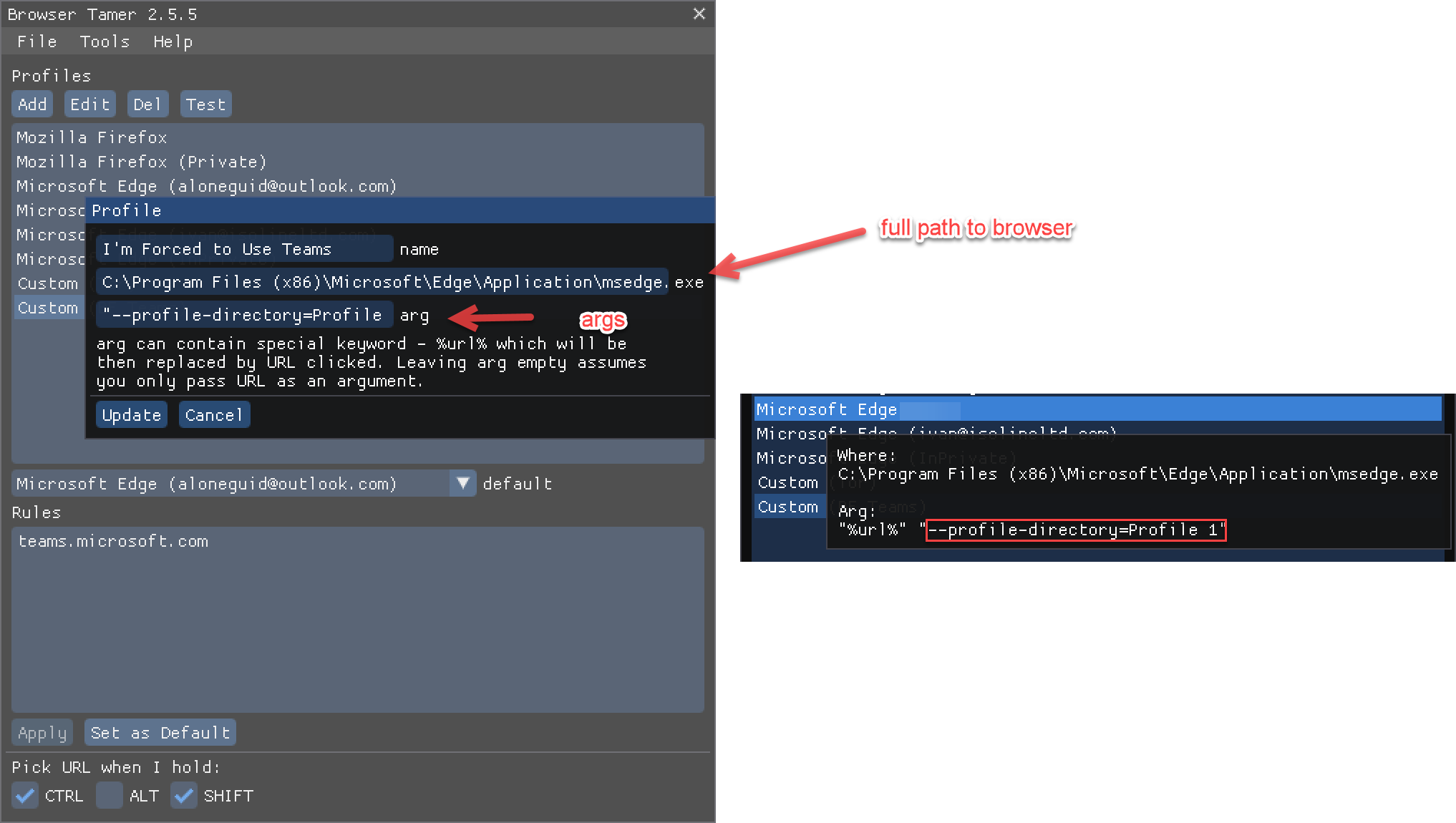Open the File menu
This screenshot has height=823, width=1456.
(x=37, y=42)
